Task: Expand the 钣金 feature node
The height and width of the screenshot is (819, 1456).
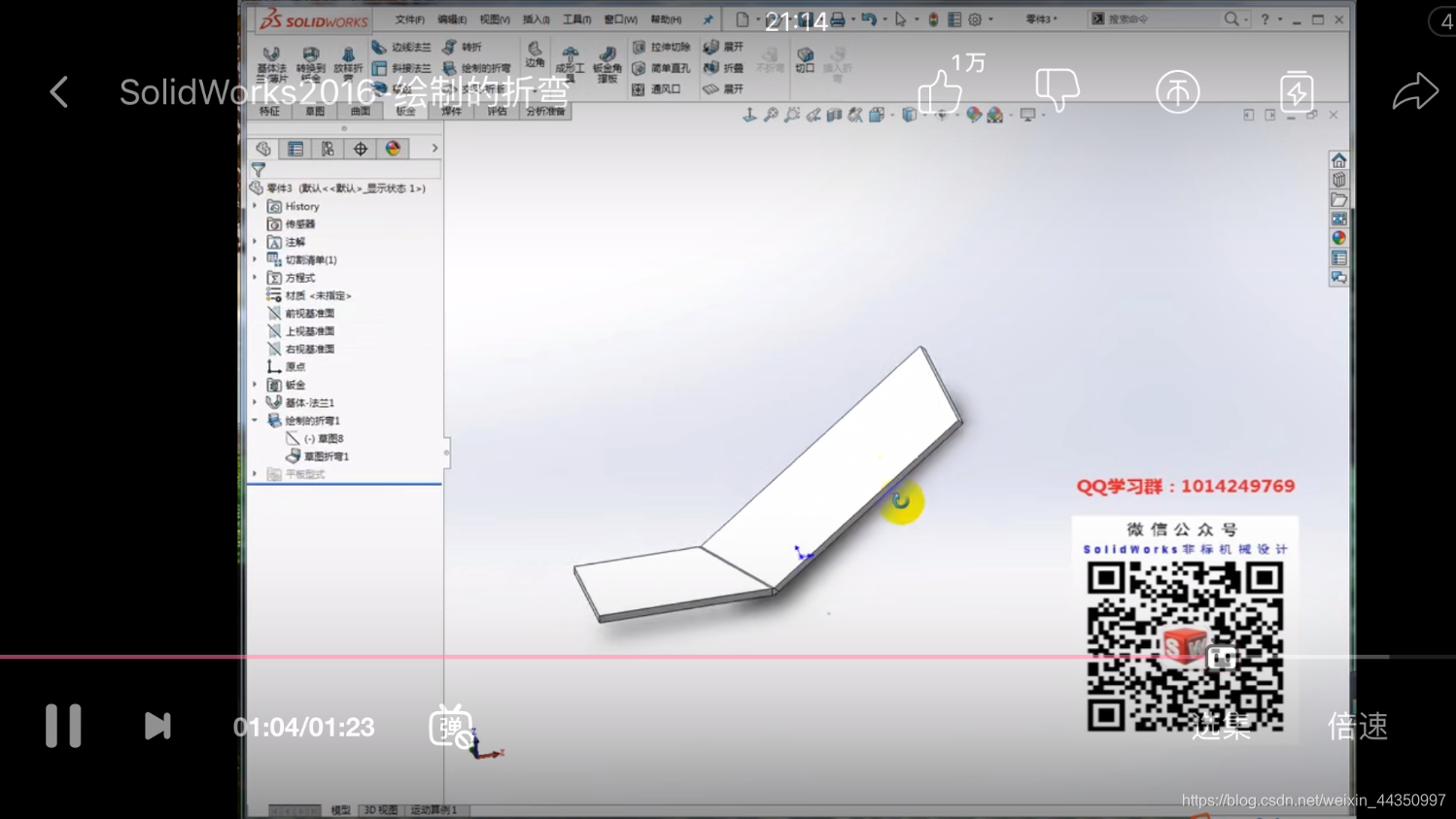Action: pyautogui.click(x=256, y=385)
